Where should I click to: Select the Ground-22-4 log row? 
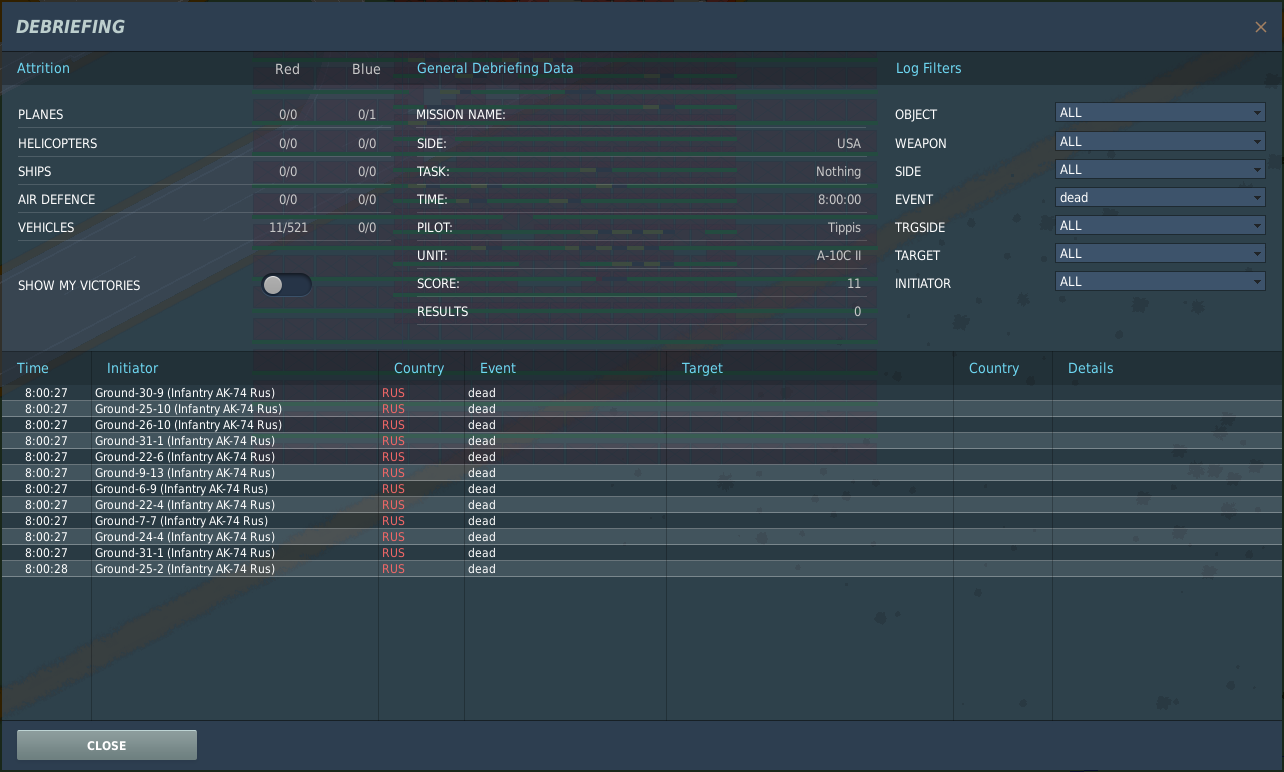pos(642,505)
